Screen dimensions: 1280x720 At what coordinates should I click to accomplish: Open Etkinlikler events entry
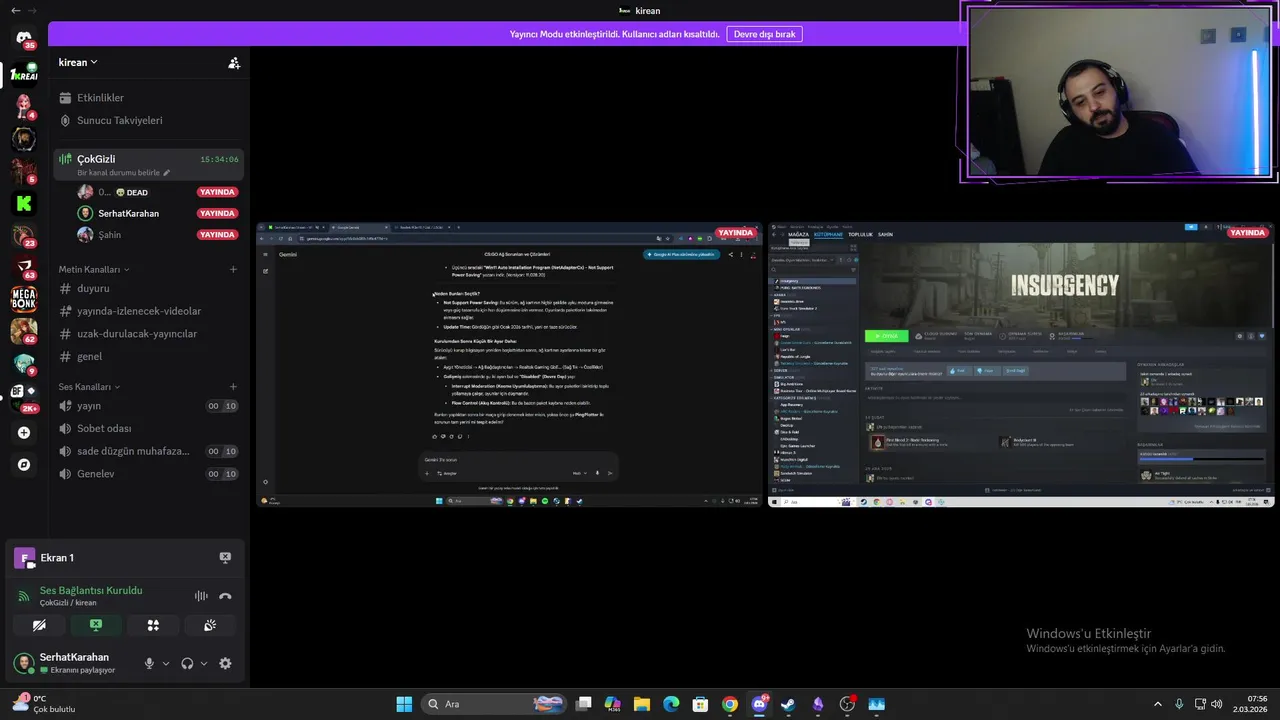(x=148, y=98)
